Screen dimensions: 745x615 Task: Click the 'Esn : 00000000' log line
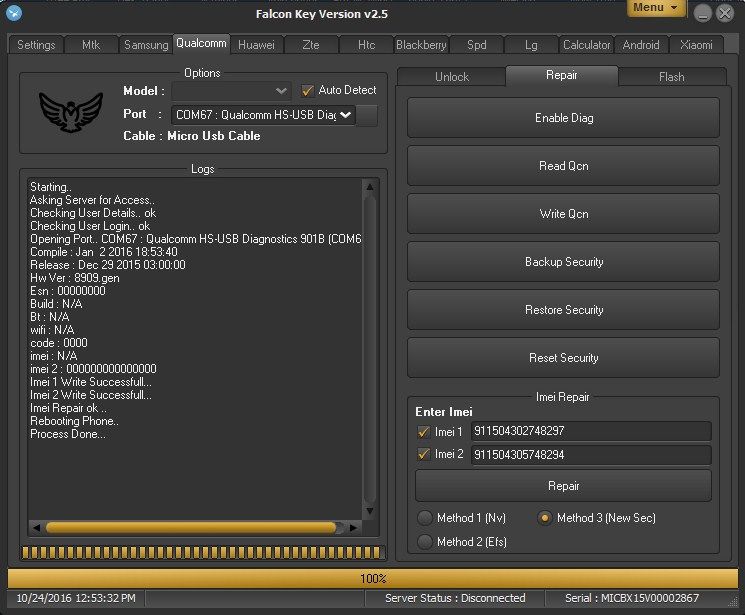click(67, 290)
